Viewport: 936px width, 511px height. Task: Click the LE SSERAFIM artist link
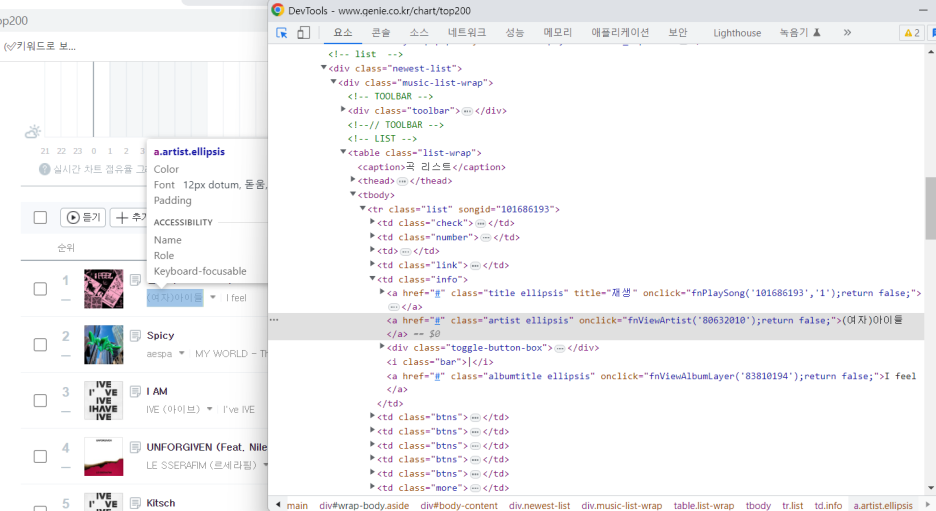click(x=202, y=466)
